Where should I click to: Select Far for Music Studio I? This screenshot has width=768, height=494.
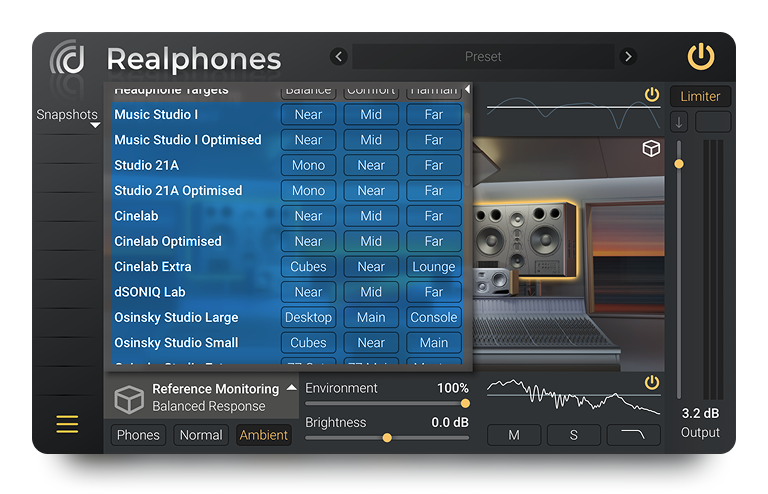433,115
